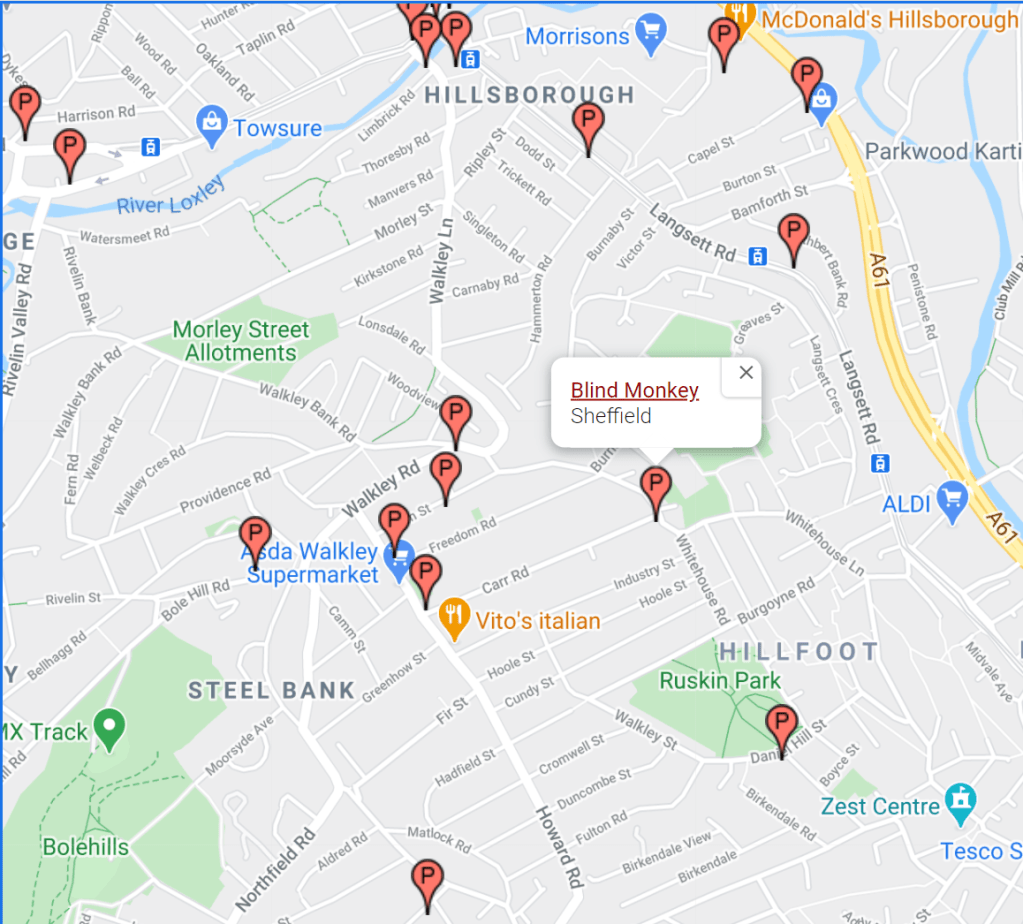1023x924 pixels.
Task: Open the Blind Monkey link in popup
Action: [x=634, y=390]
